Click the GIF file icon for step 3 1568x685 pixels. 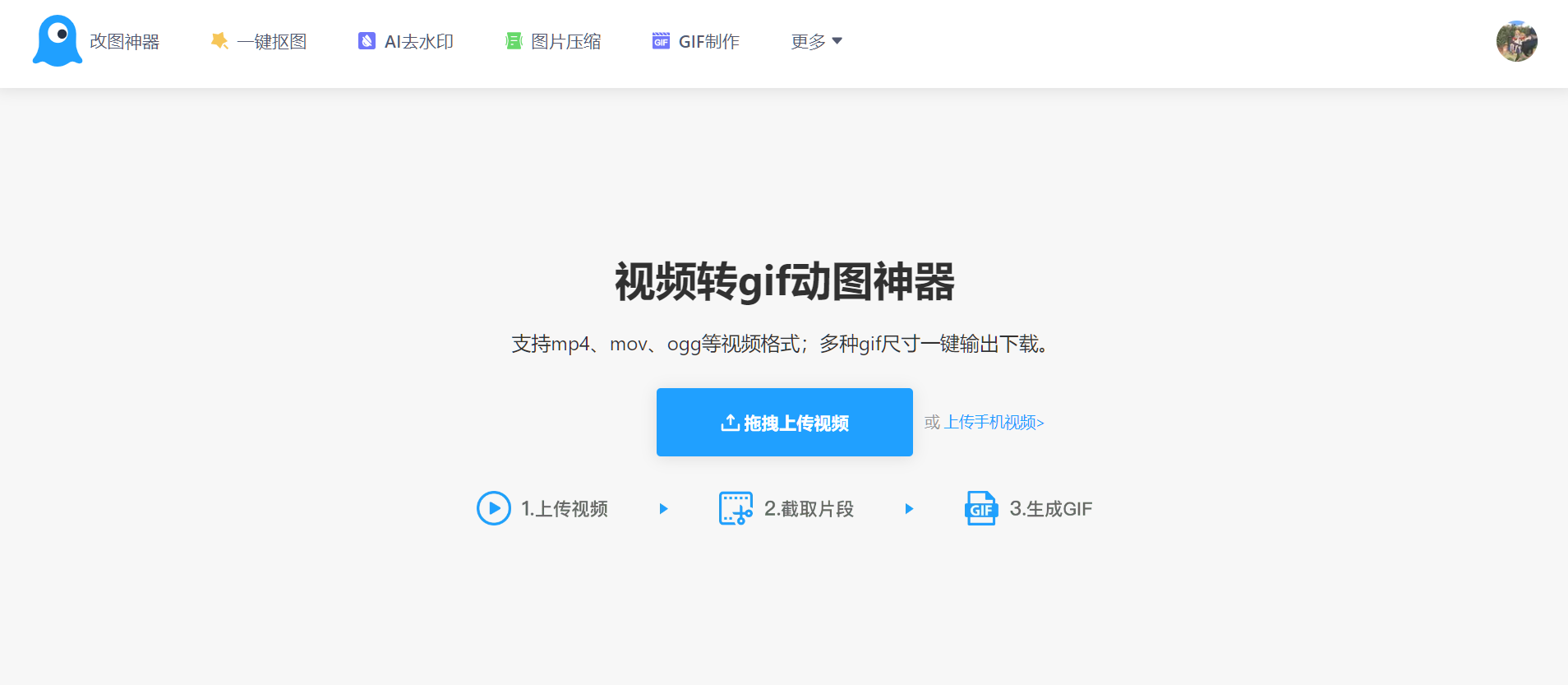click(x=980, y=508)
